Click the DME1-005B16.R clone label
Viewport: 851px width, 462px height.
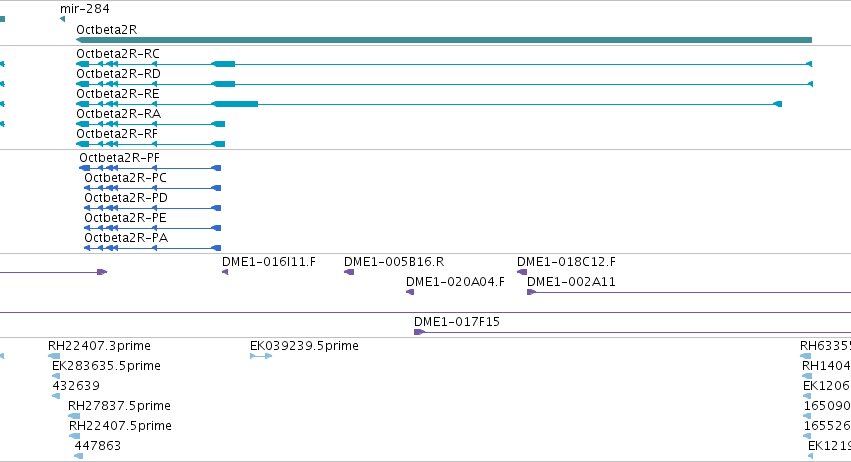394,262
